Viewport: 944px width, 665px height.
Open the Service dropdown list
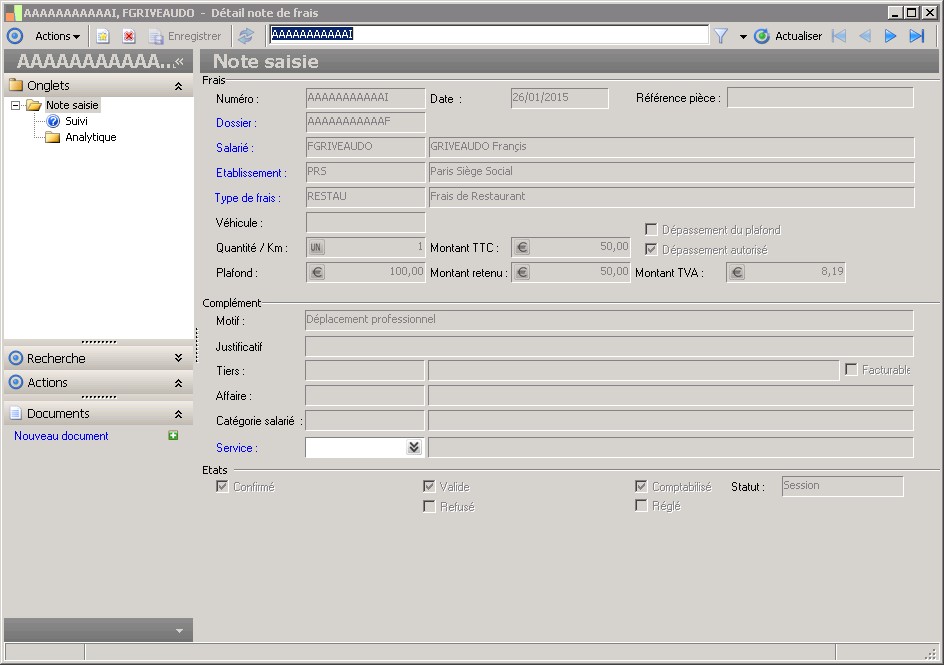tap(414, 448)
